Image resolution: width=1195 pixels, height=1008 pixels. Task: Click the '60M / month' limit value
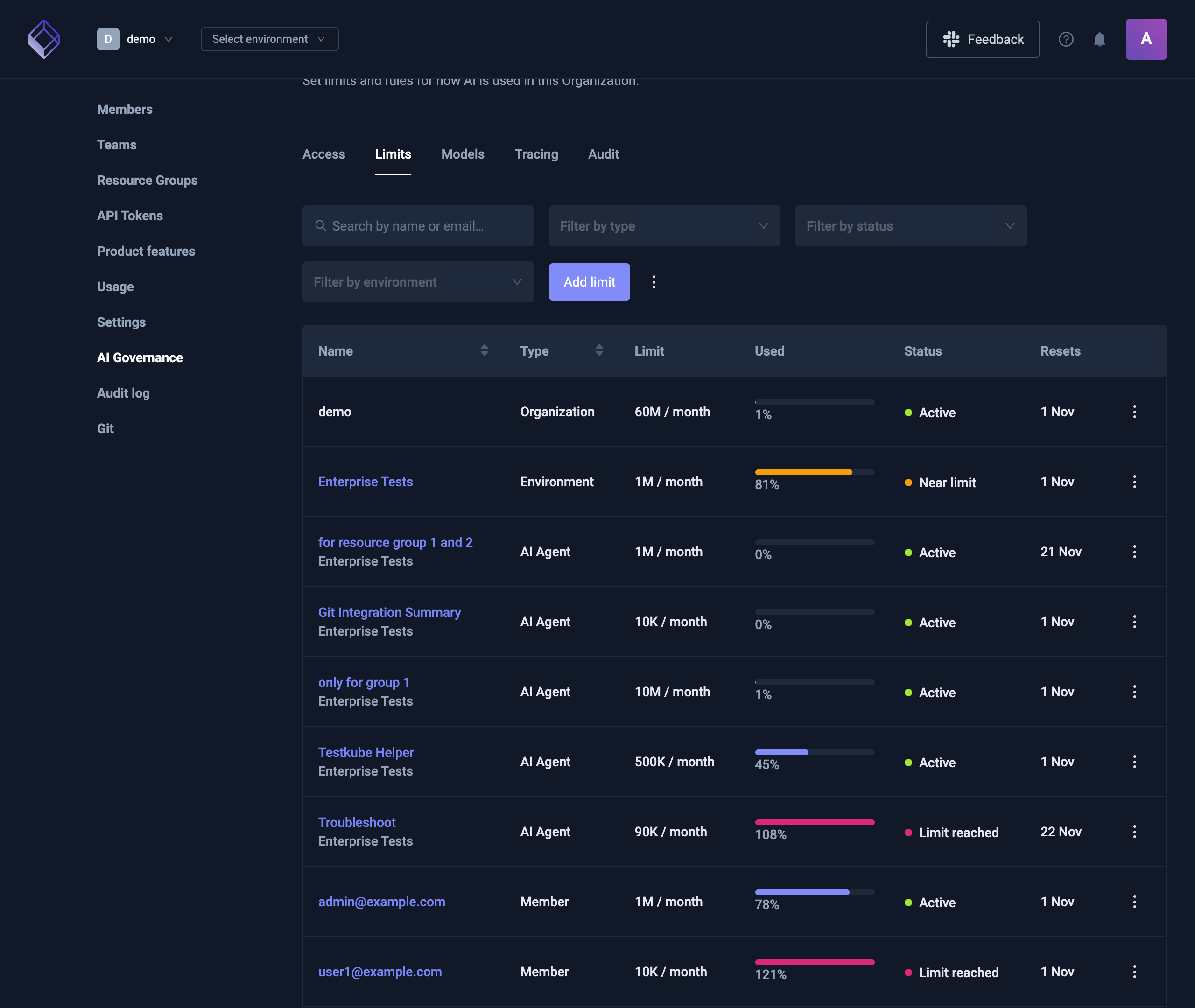click(x=672, y=412)
